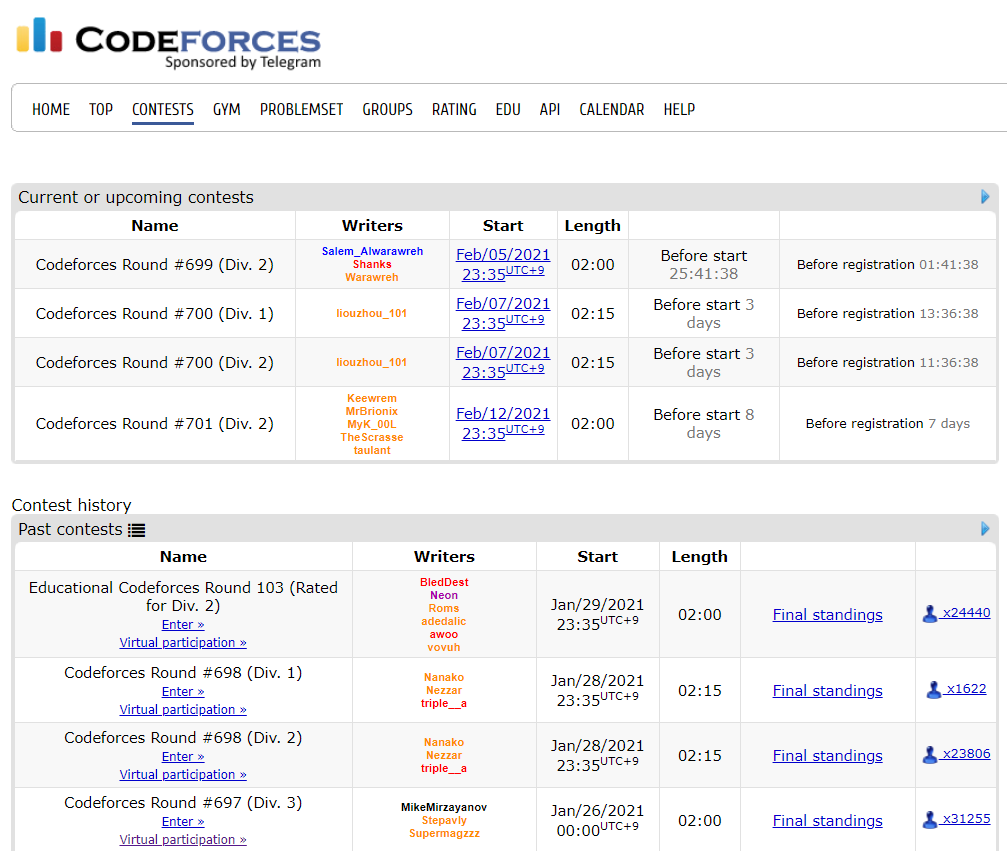Image resolution: width=1007 pixels, height=851 pixels.
Task: Open the Past contests list icon
Action: [x=136, y=530]
